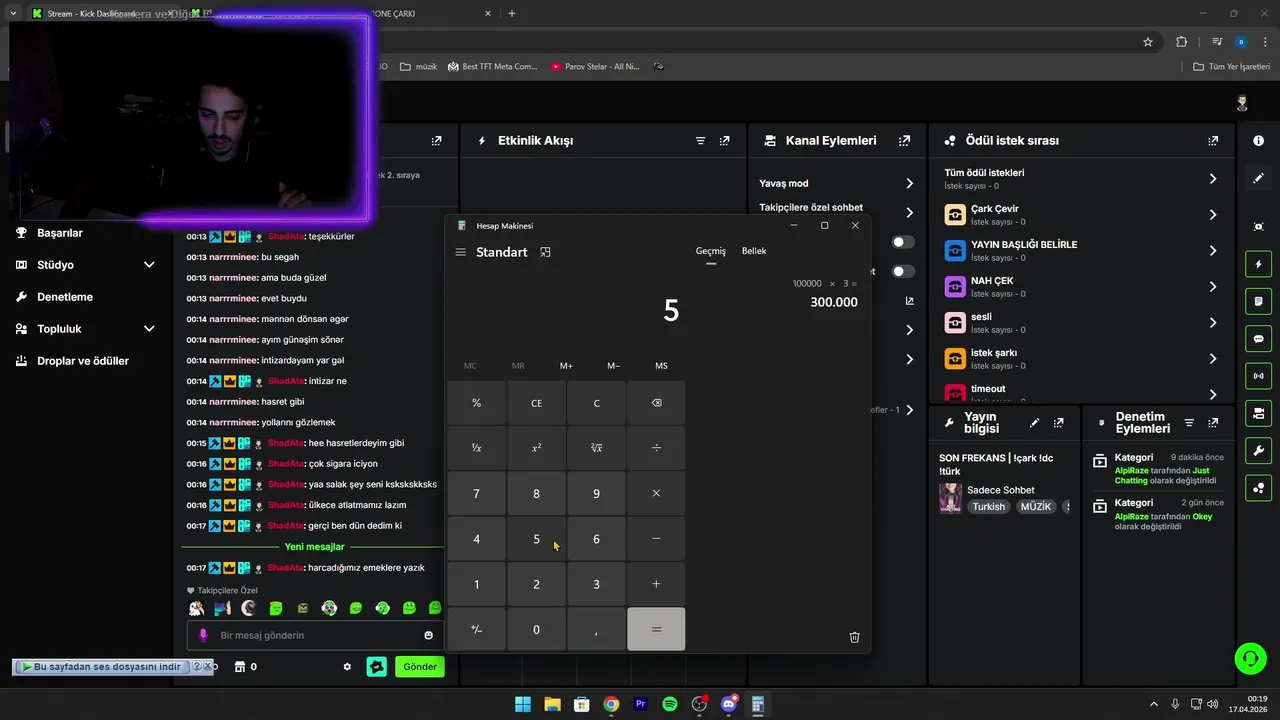Screen dimensions: 1280x720
Task: Click the chat message input field
Action: pyautogui.click(x=314, y=635)
